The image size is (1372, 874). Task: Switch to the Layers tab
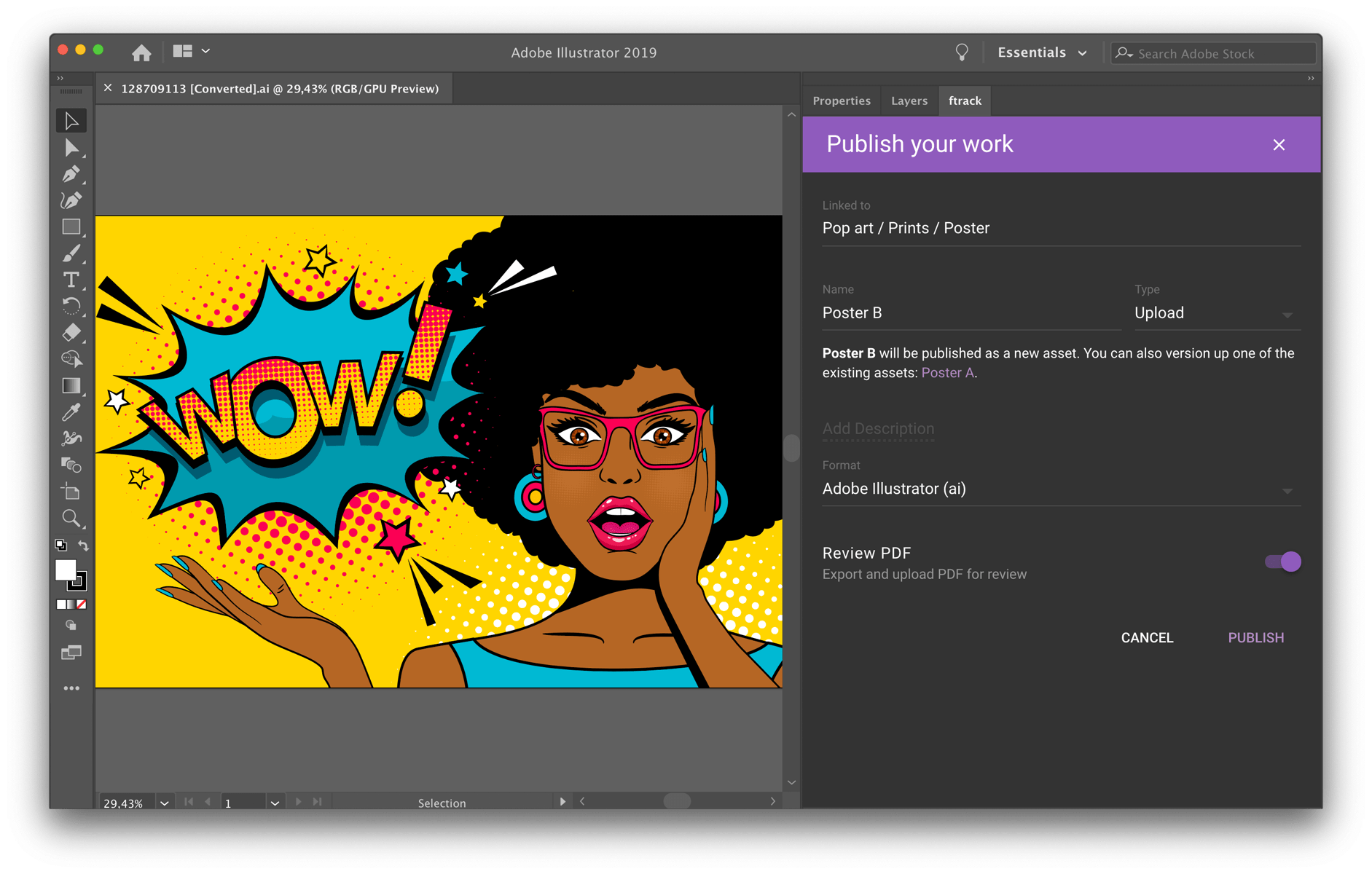click(909, 101)
